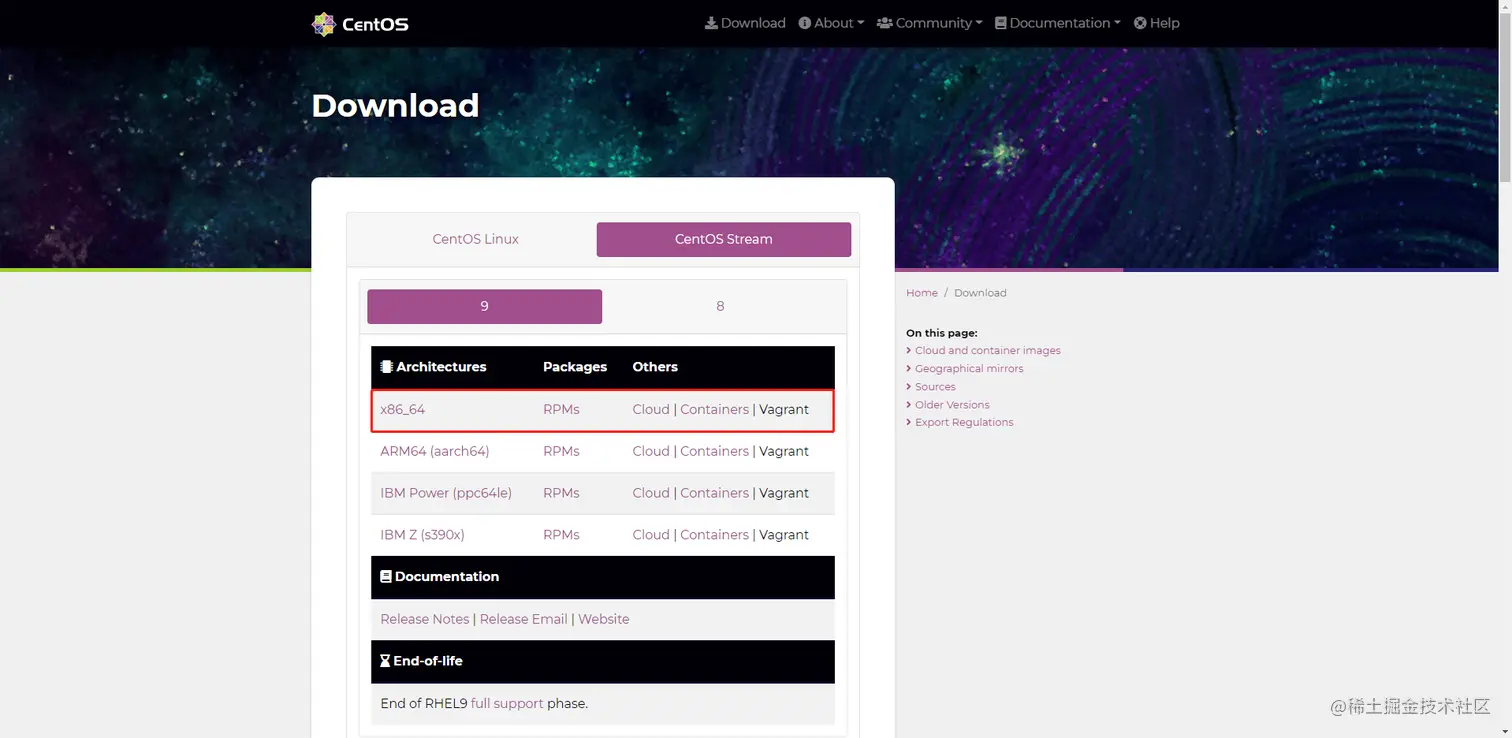Click Vagrant in the IBM Power row
This screenshot has width=1512, height=738.
784,493
